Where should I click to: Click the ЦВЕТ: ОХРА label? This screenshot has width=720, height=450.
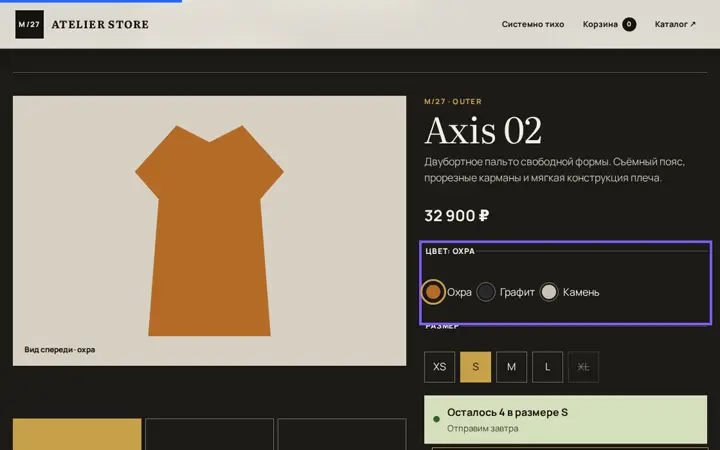click(450, 251)
